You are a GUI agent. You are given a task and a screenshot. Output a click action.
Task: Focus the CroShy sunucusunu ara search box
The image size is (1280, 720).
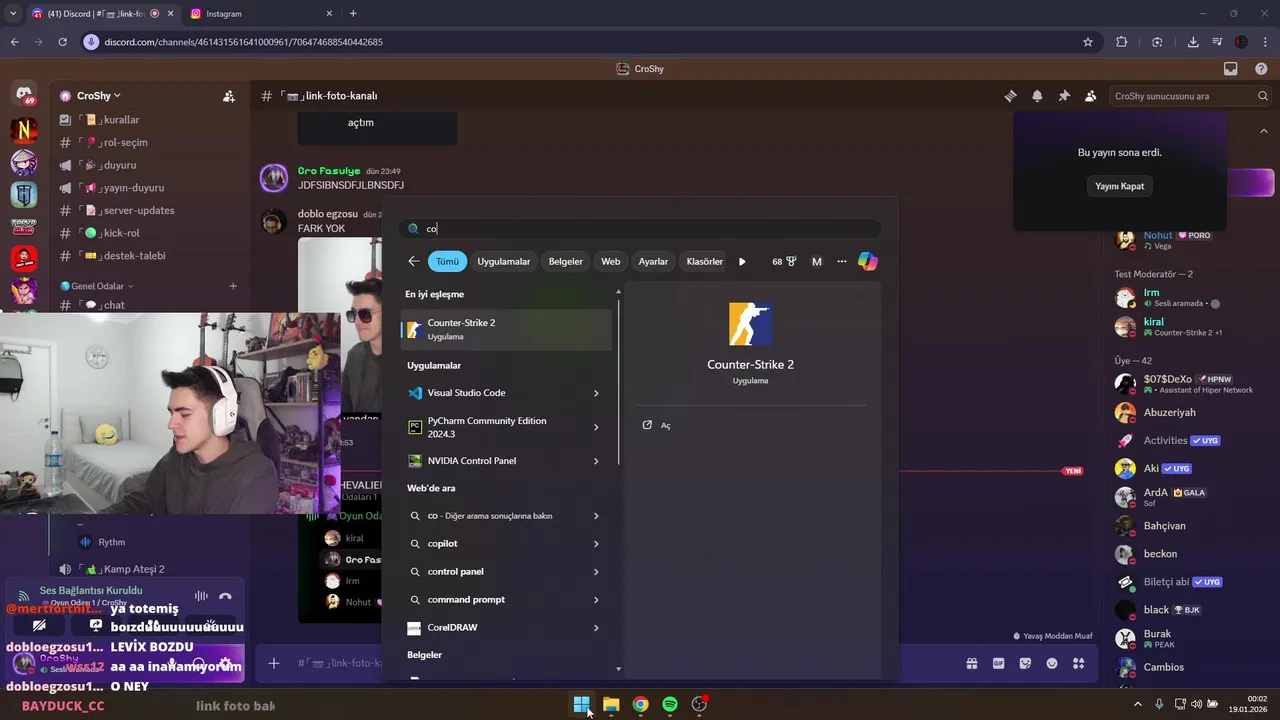coord(1190,96)
